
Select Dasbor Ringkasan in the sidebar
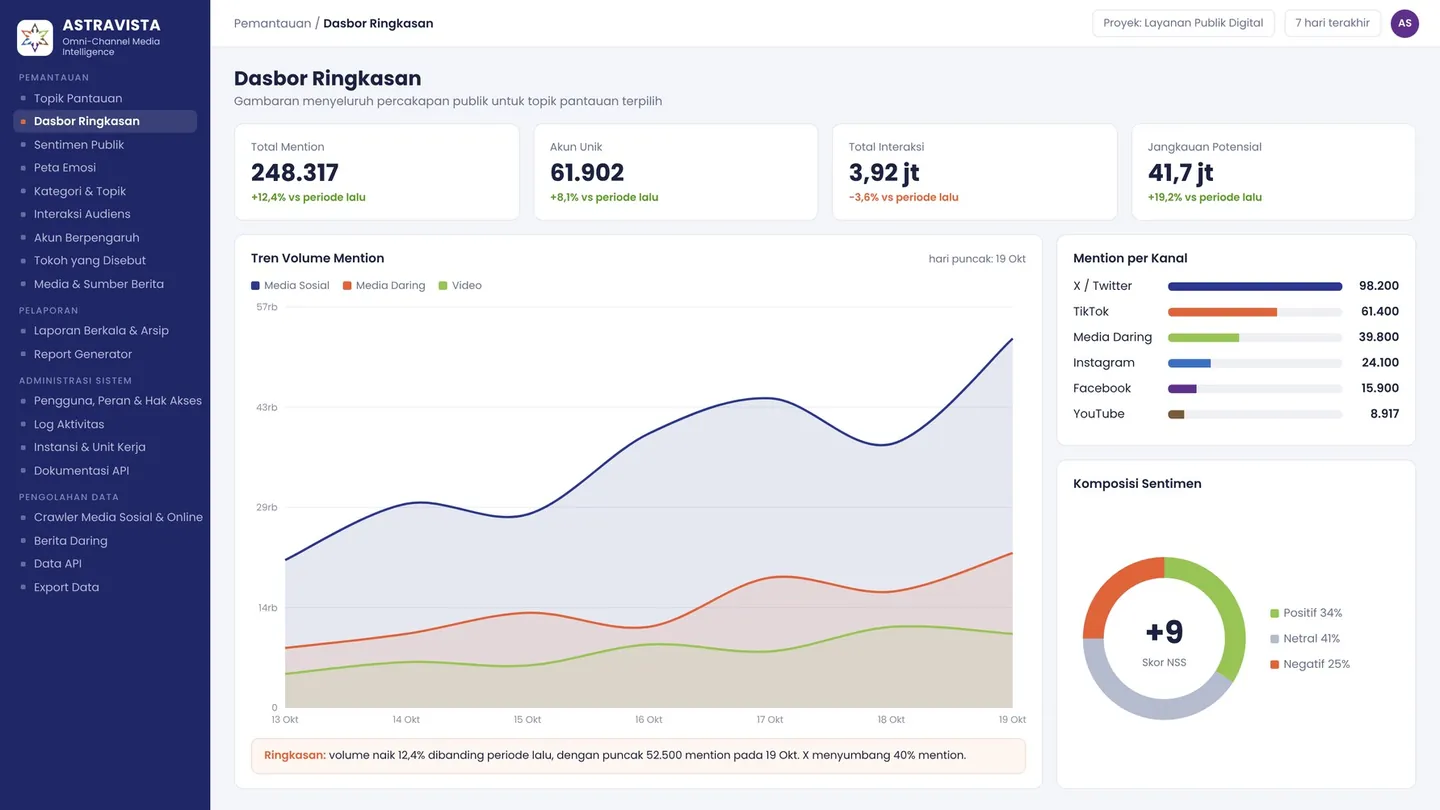coord(105,121)
